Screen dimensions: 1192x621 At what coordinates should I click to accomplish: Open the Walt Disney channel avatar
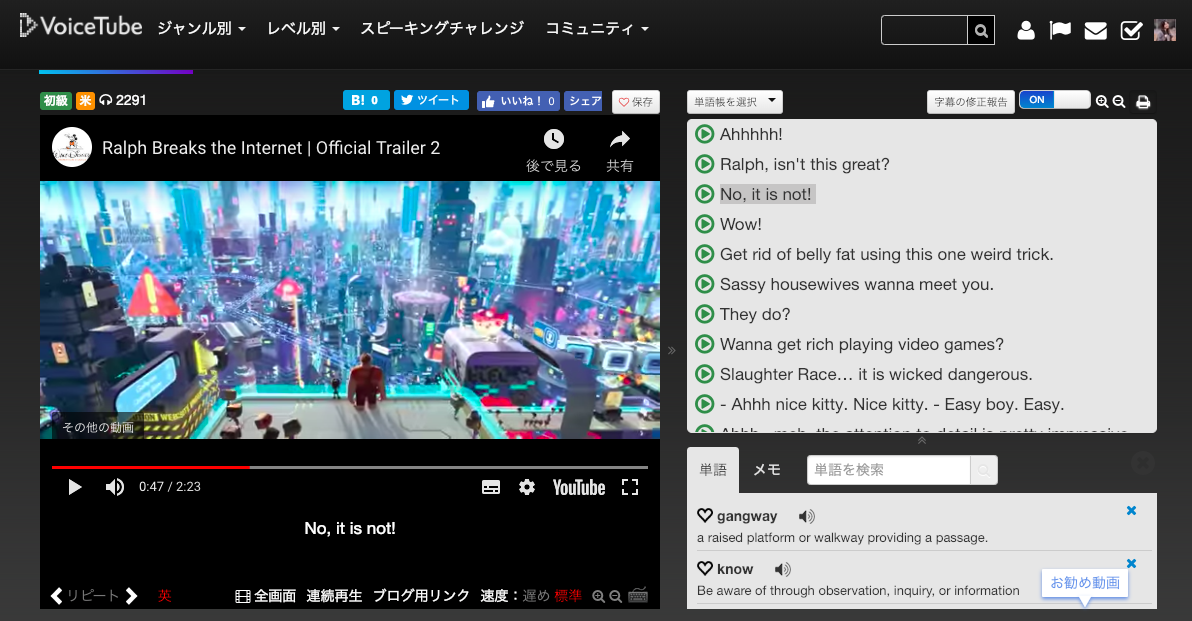(71, 147)
